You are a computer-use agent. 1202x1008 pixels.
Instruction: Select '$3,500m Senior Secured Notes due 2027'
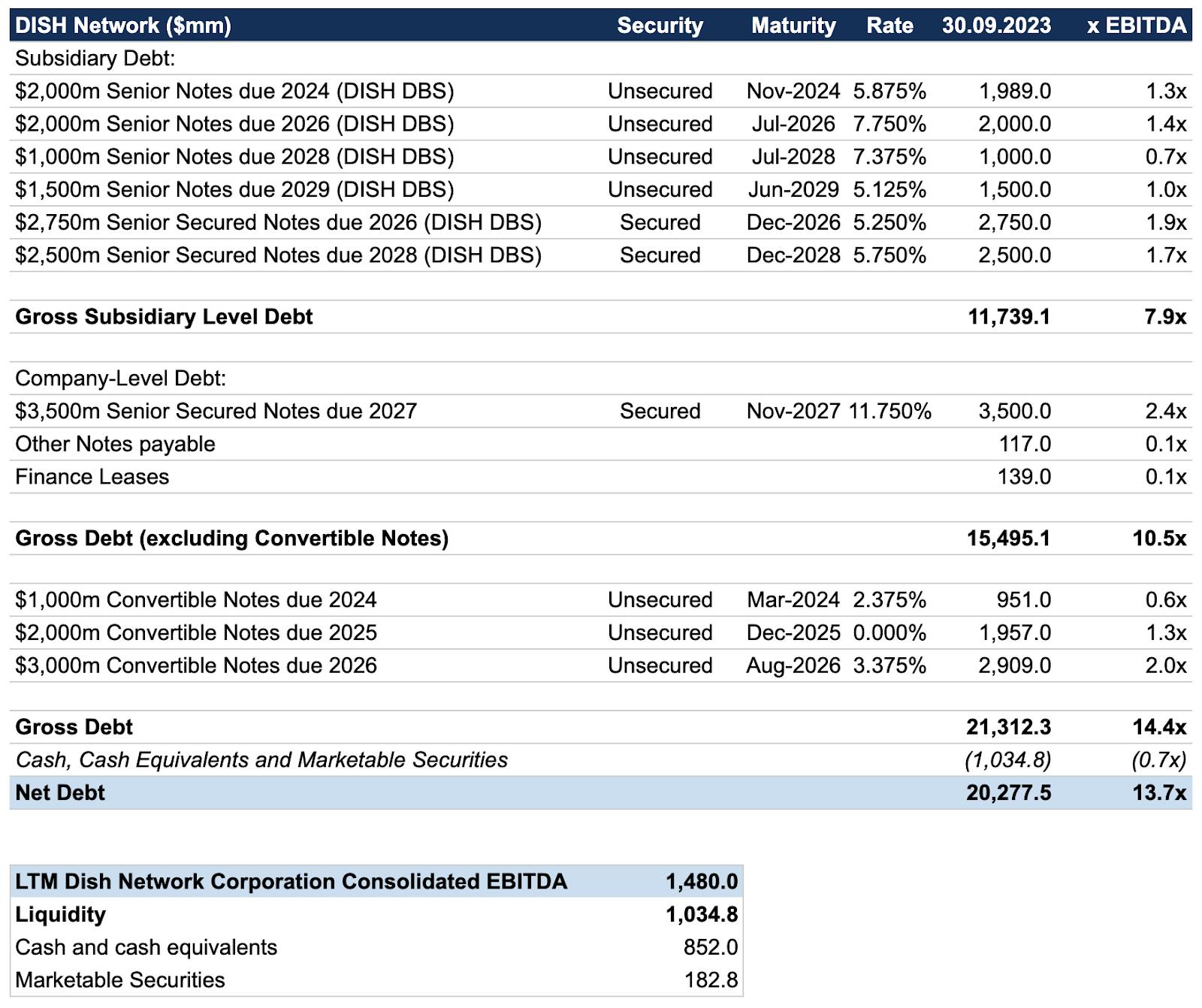click(216, 412)
